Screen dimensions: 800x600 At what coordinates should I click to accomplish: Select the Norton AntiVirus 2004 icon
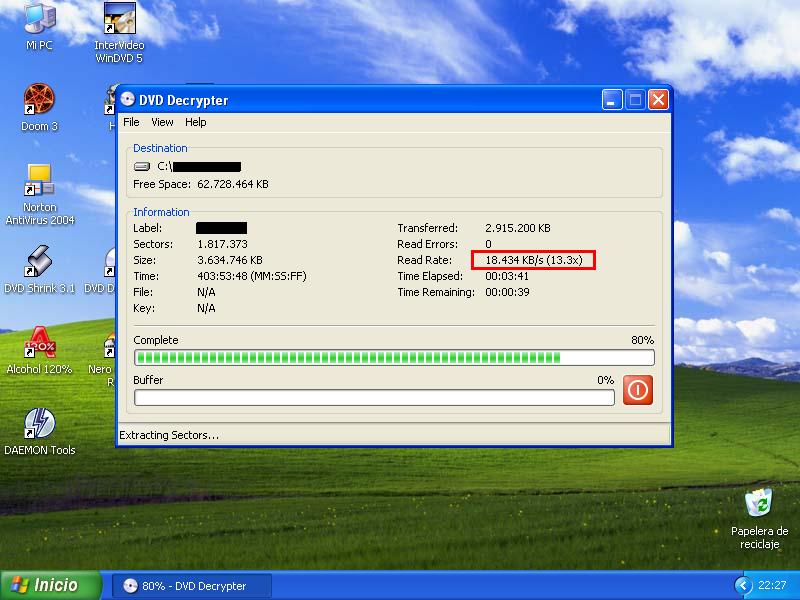pos(39,180)
